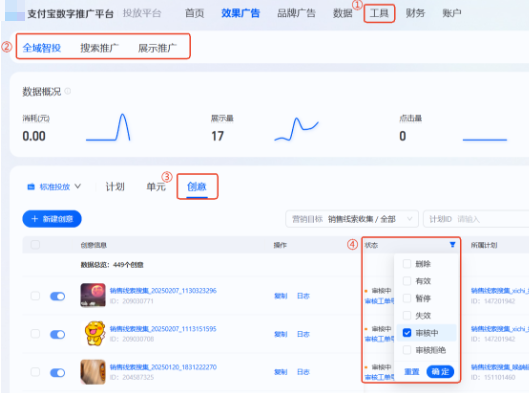Click the 所属计划 column header
This screenshot has width=529, height=393.
[x=484, y=245]
